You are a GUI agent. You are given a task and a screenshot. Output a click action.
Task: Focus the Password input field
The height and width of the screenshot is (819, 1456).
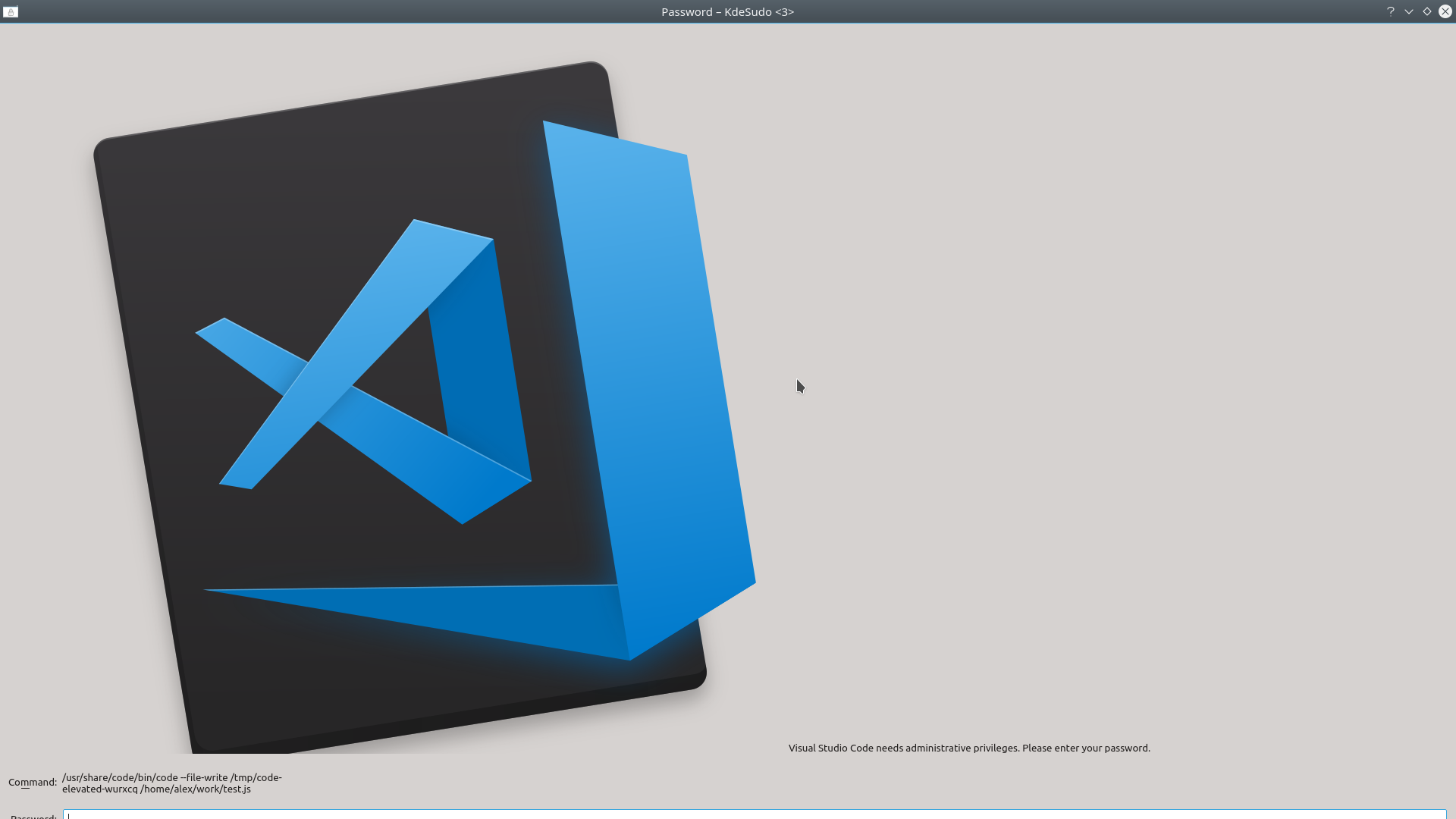755,815
